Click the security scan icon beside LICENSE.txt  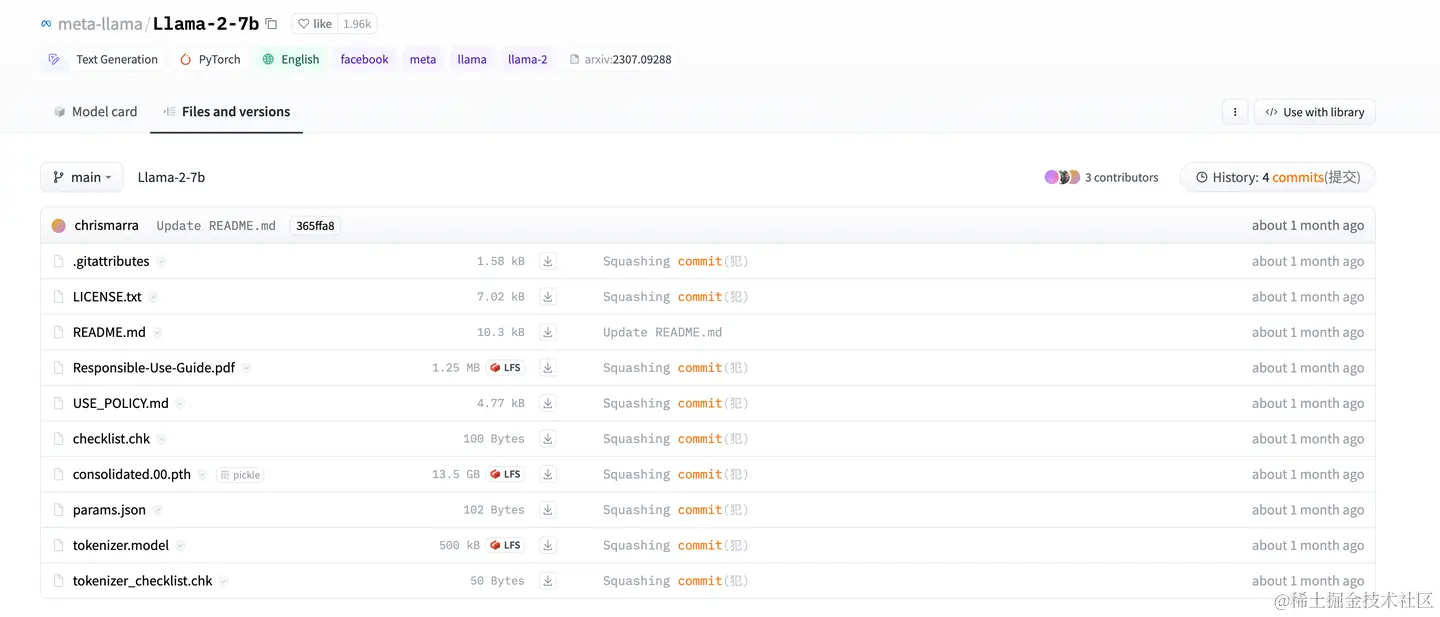point(153,297)
